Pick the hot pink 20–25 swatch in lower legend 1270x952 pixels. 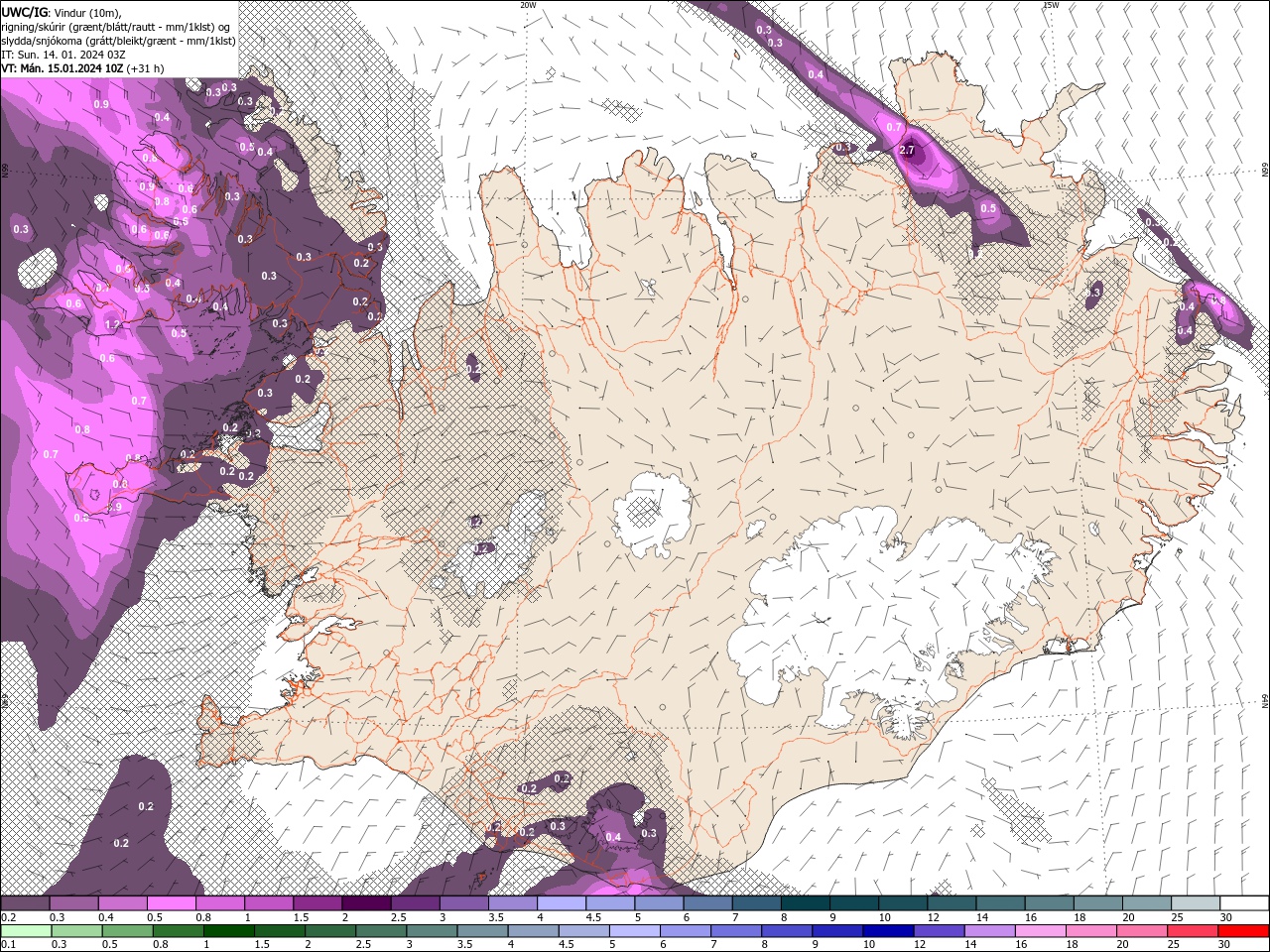[1142, 931]
